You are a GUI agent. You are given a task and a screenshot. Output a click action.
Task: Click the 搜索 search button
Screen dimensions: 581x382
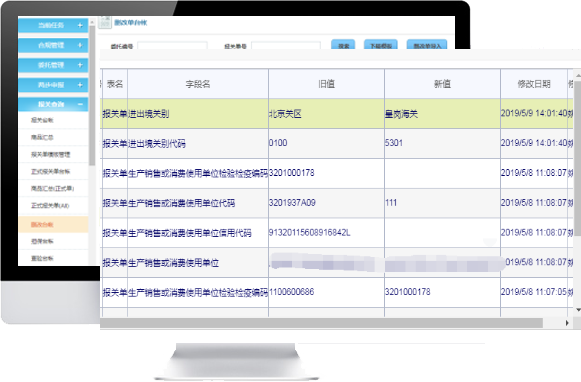(x=343, y=45)
